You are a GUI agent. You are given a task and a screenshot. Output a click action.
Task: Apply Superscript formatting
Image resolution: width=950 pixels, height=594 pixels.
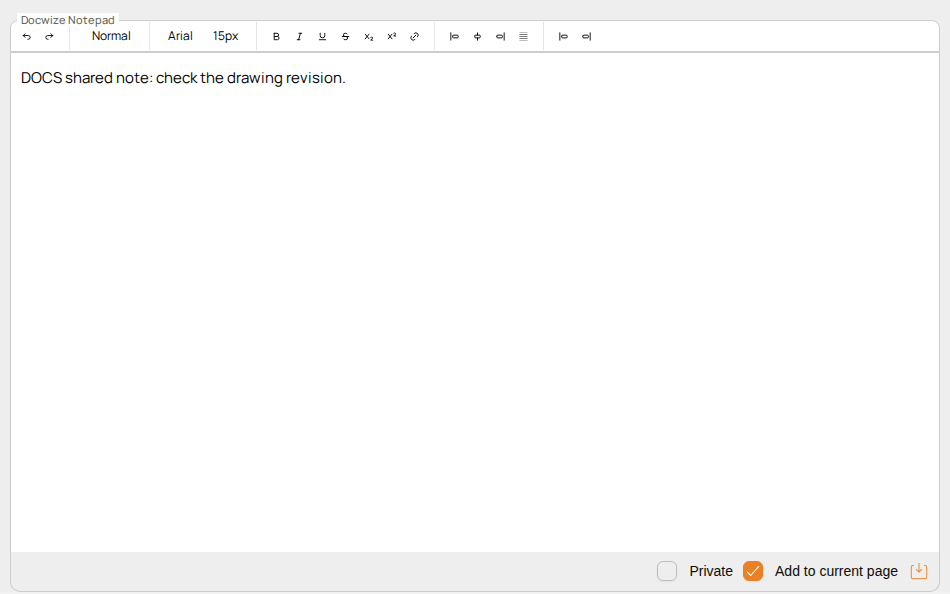click(x=391, y=36)
